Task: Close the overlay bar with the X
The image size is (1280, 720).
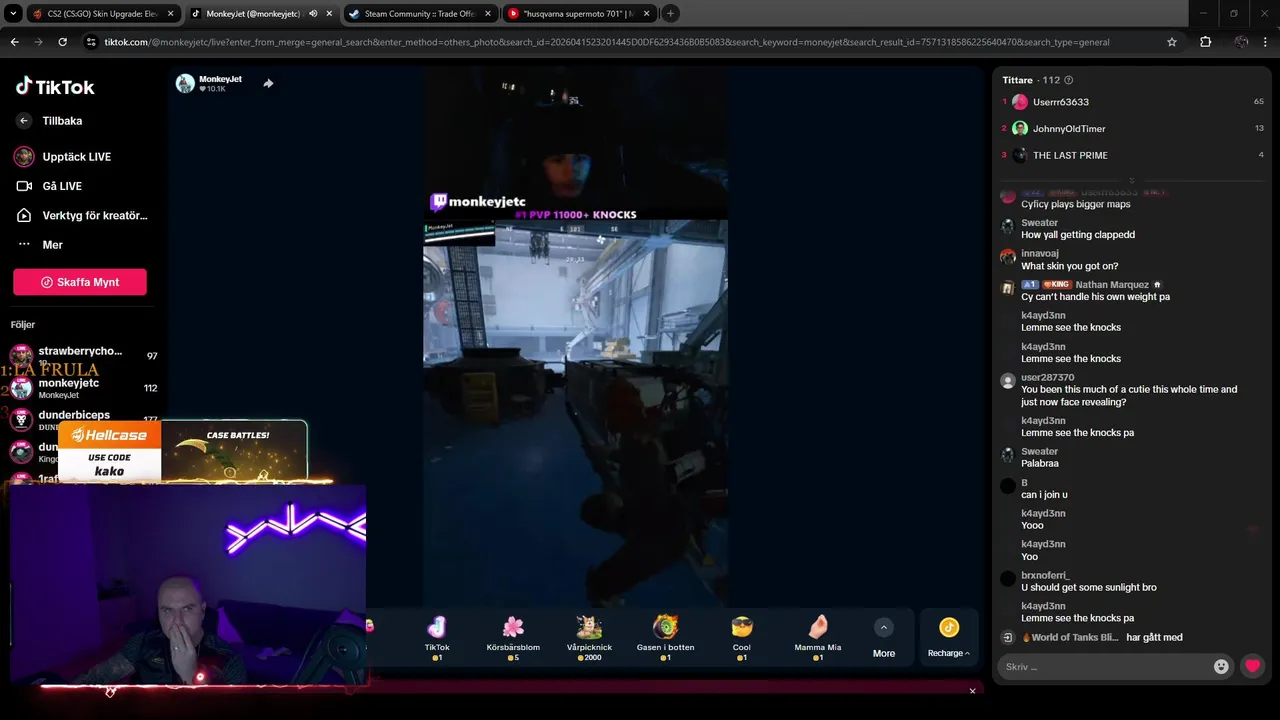Action: 972,691
